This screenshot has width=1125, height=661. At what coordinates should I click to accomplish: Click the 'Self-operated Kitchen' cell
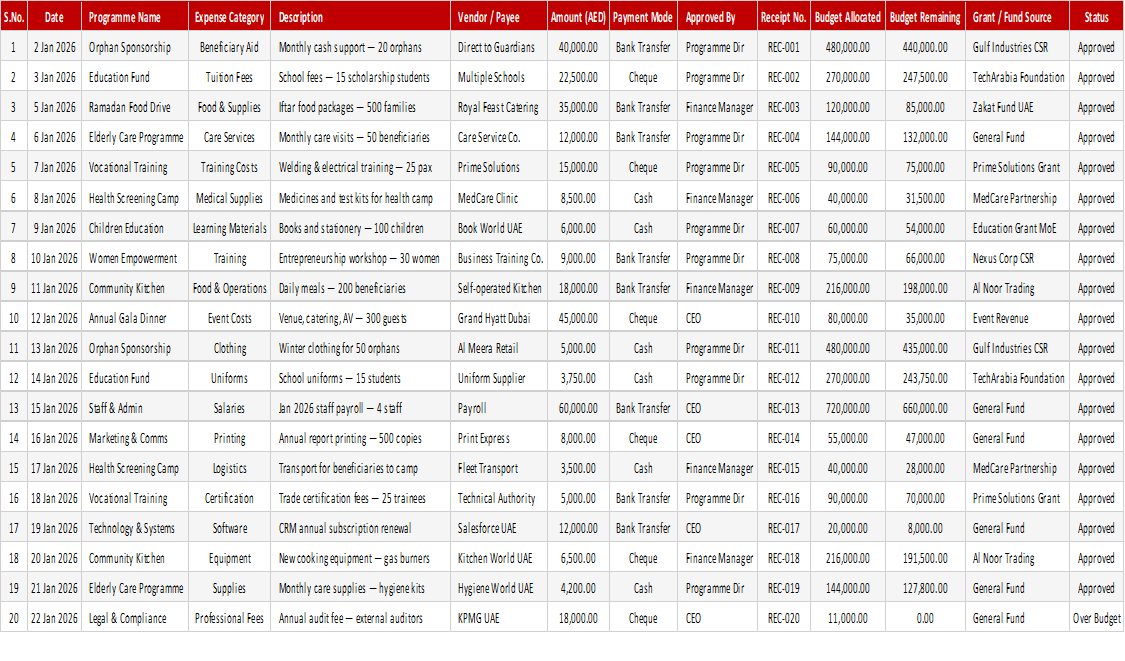pos(499,289)
